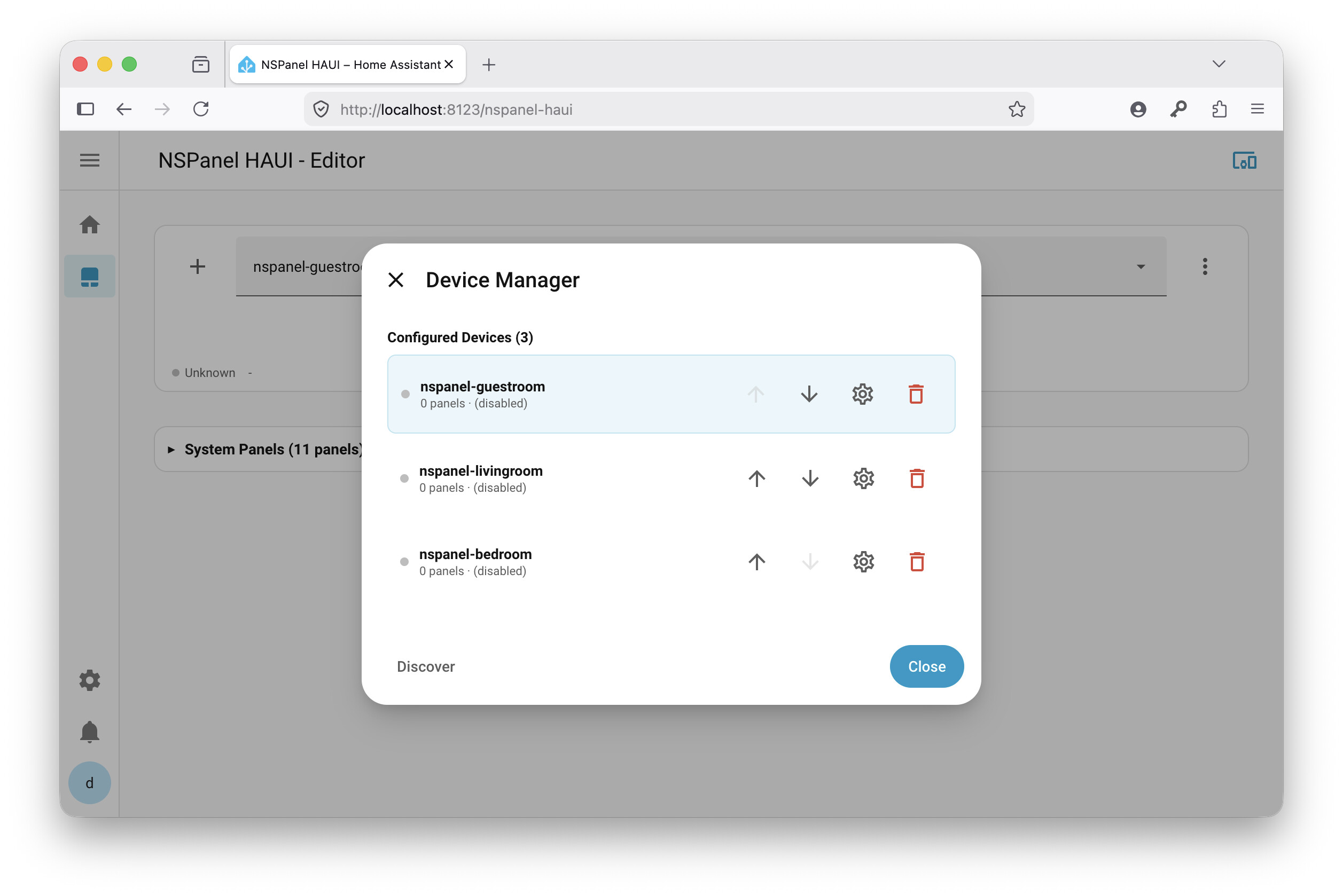Select the nspanel-livingroom device row

[670, 478]
